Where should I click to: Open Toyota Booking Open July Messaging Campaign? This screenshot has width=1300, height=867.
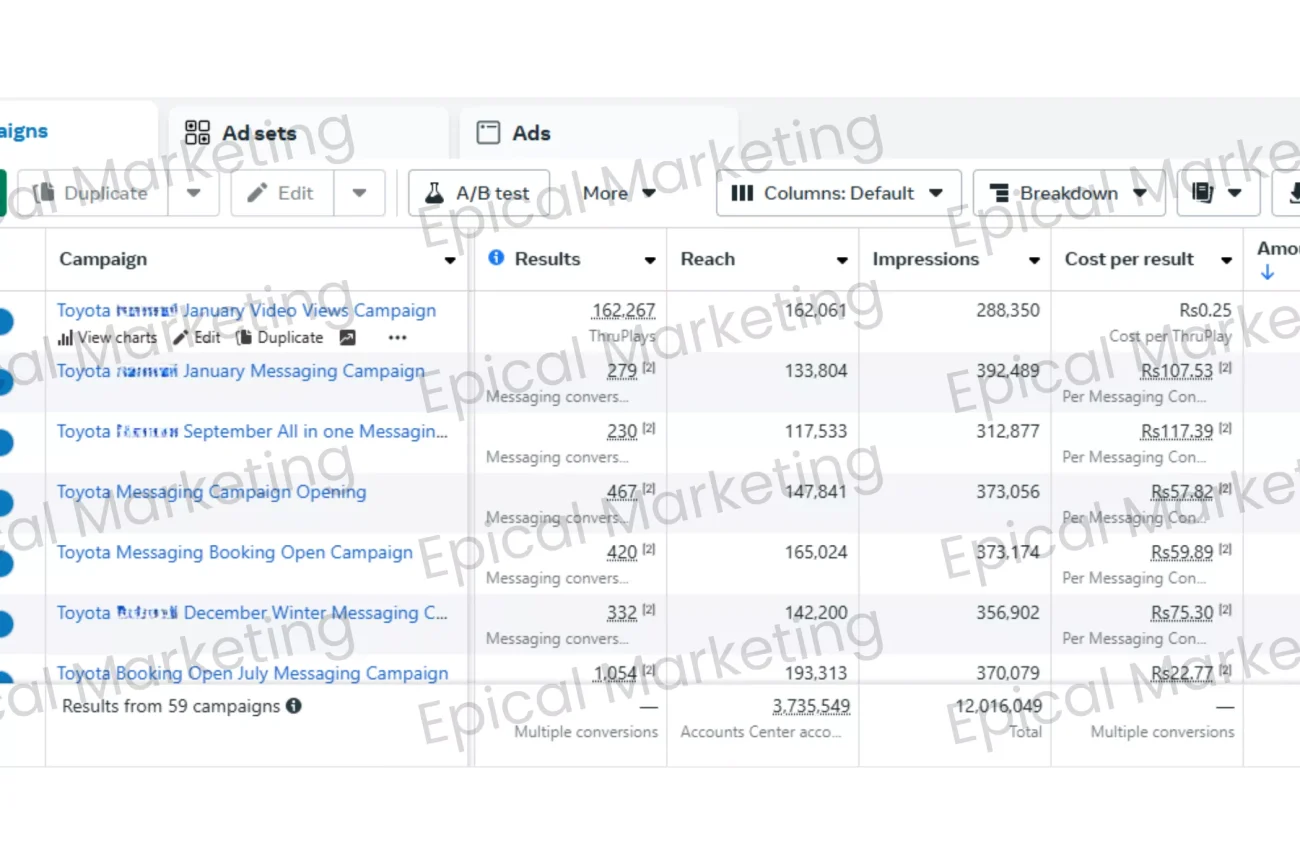point(252,673)
